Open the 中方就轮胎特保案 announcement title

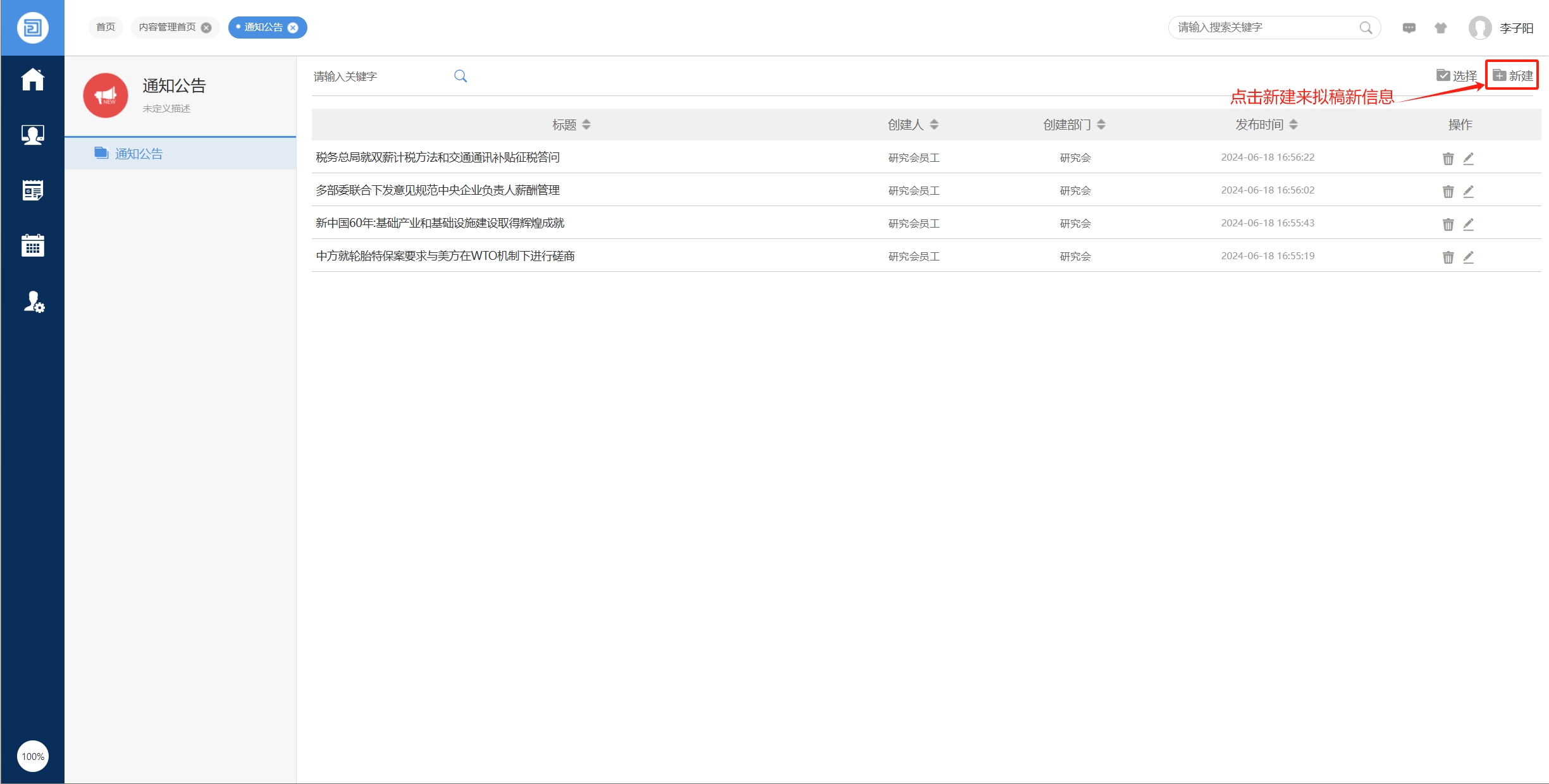click(445, 256)
